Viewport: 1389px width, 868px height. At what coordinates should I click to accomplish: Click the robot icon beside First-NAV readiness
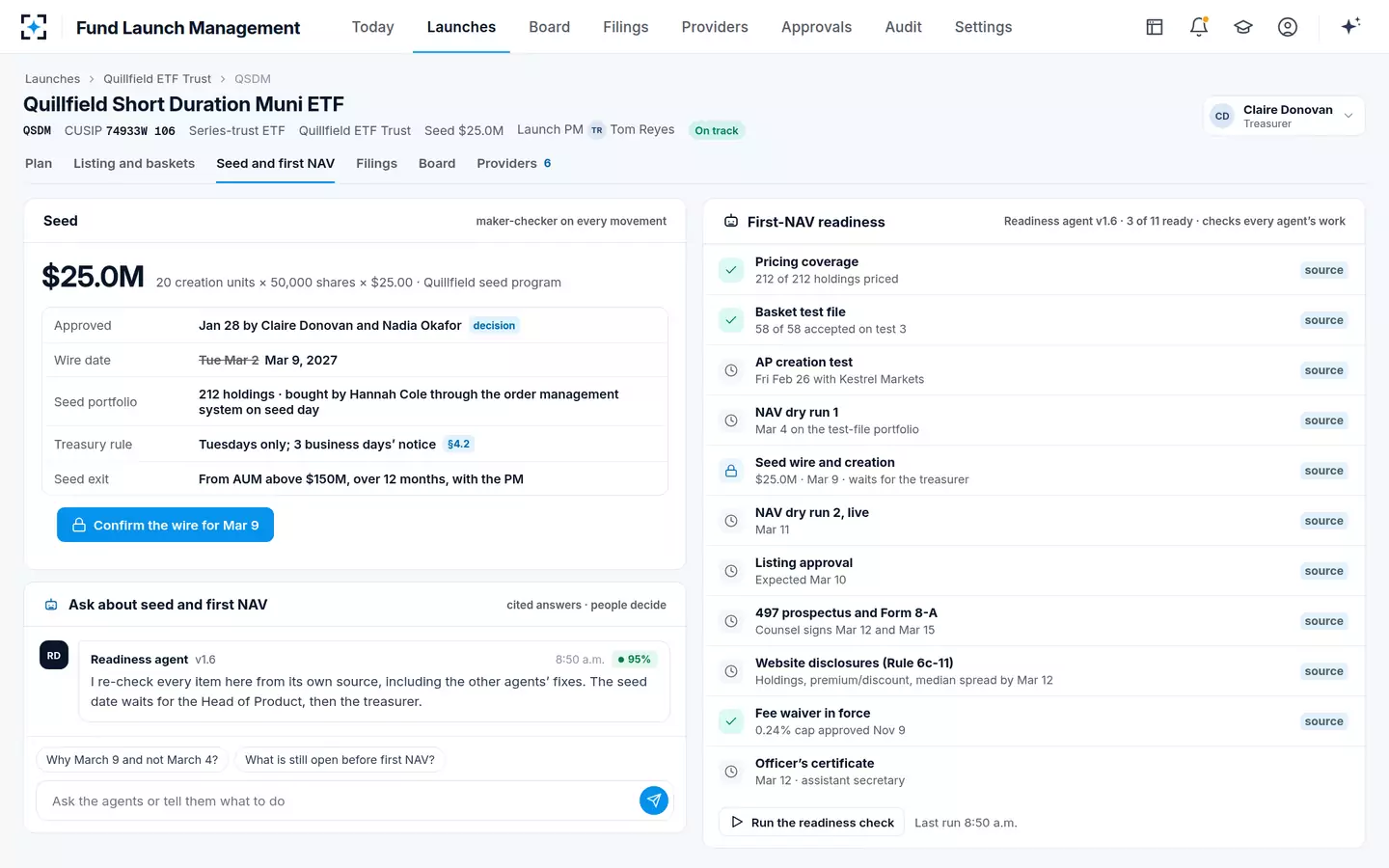point(731,222)
